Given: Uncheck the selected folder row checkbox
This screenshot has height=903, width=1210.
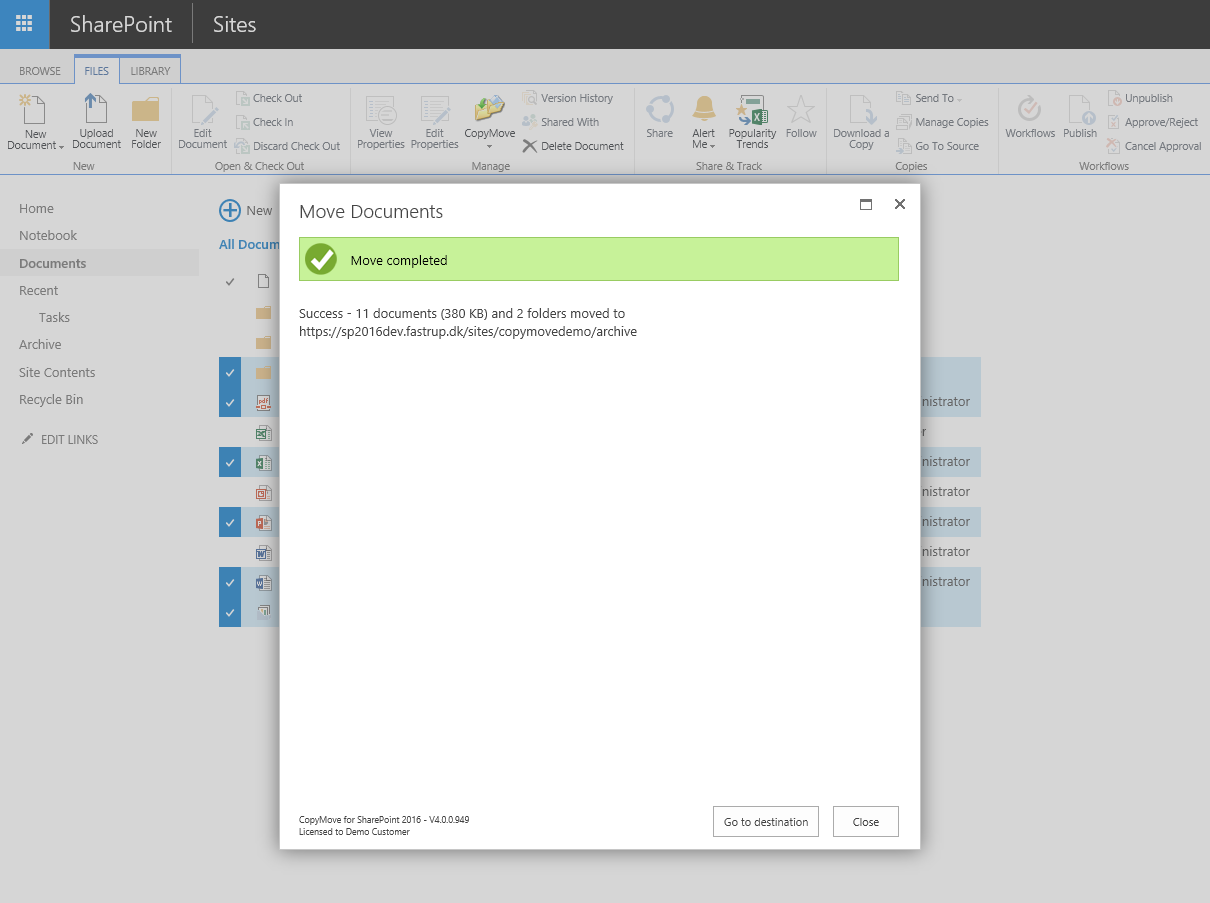Looking at the screenshot, I should point(230,372).
